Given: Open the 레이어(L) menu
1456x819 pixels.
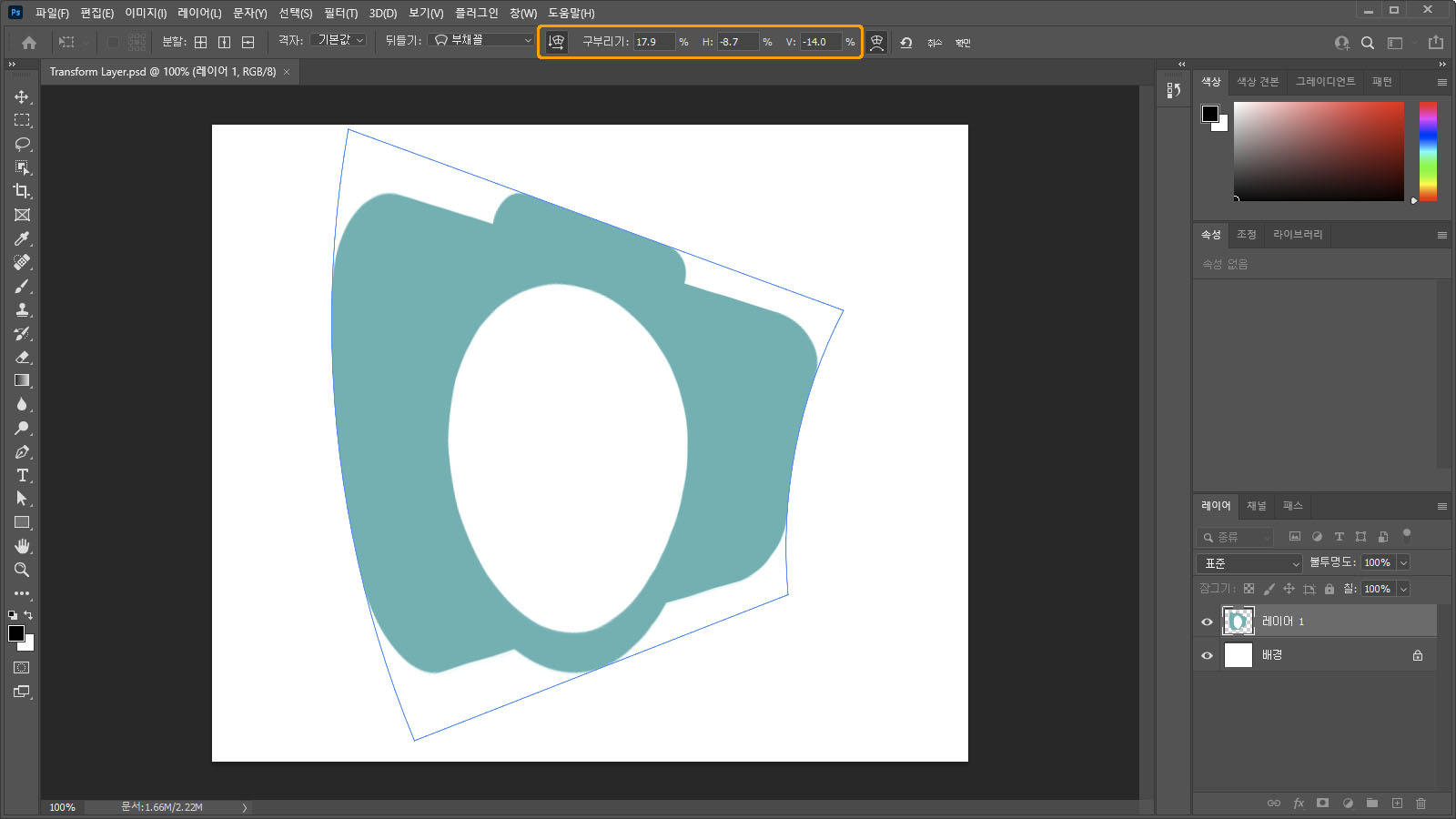Looking at the screenshot, I should point(199,13).
